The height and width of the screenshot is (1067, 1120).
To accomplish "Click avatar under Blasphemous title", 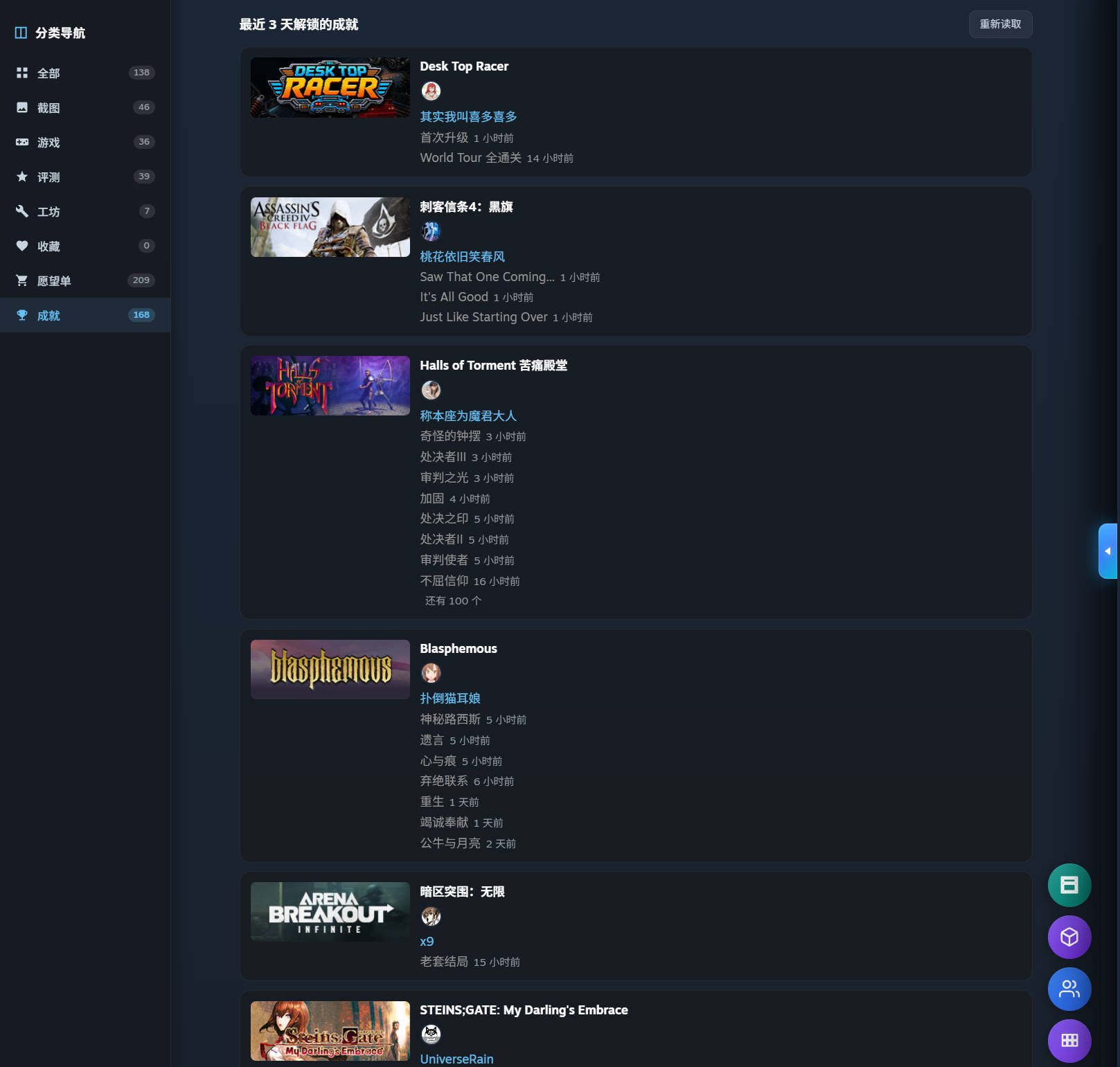I will [431, 673].
